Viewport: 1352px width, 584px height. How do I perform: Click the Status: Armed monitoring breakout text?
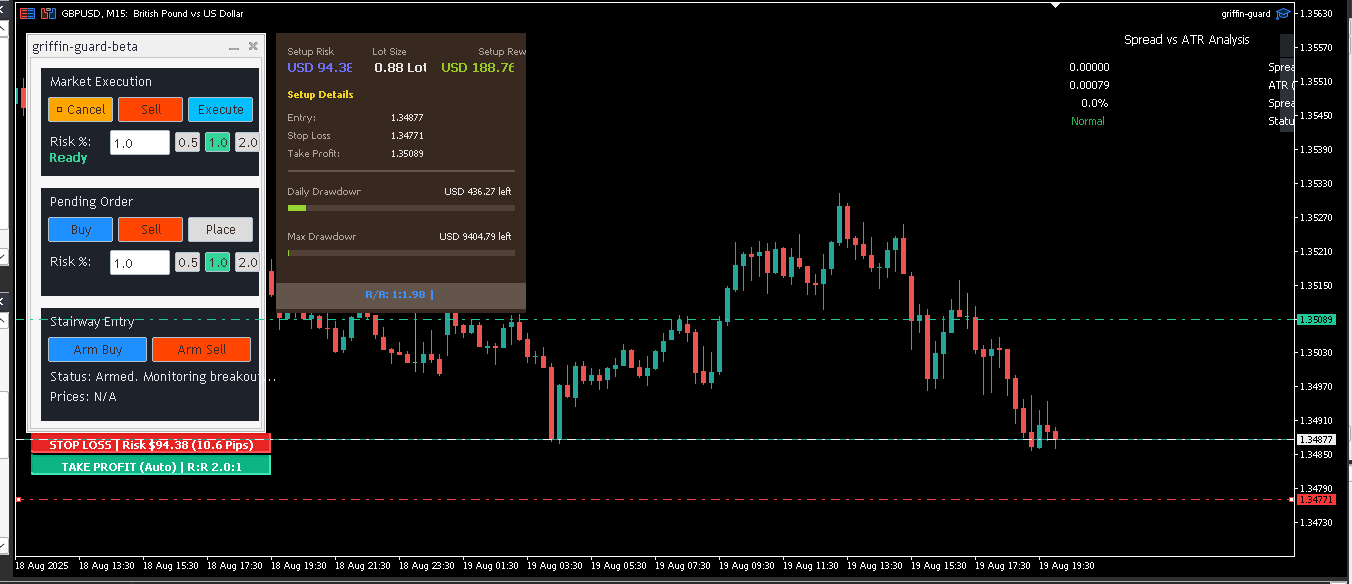163,377
